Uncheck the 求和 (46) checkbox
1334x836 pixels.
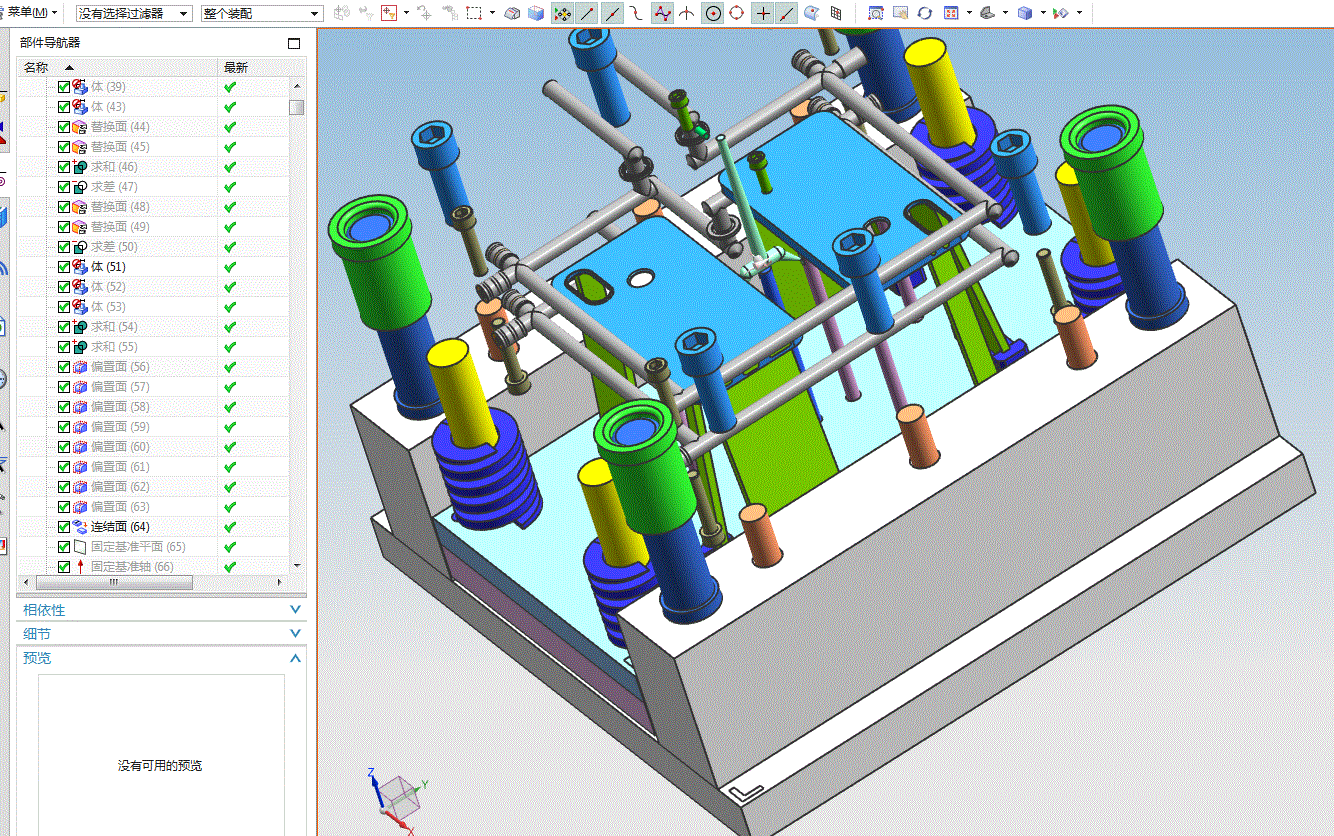[x=64, y=167]
